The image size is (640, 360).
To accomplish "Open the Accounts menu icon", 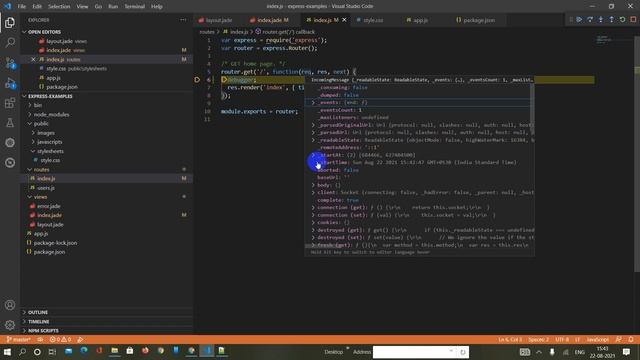I will pos(10,305).
